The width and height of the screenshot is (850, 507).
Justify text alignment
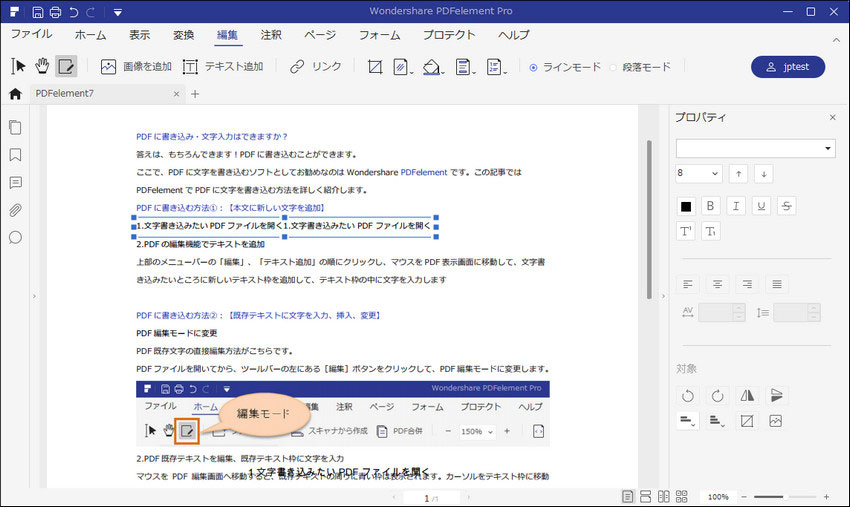tap(777, 284)
